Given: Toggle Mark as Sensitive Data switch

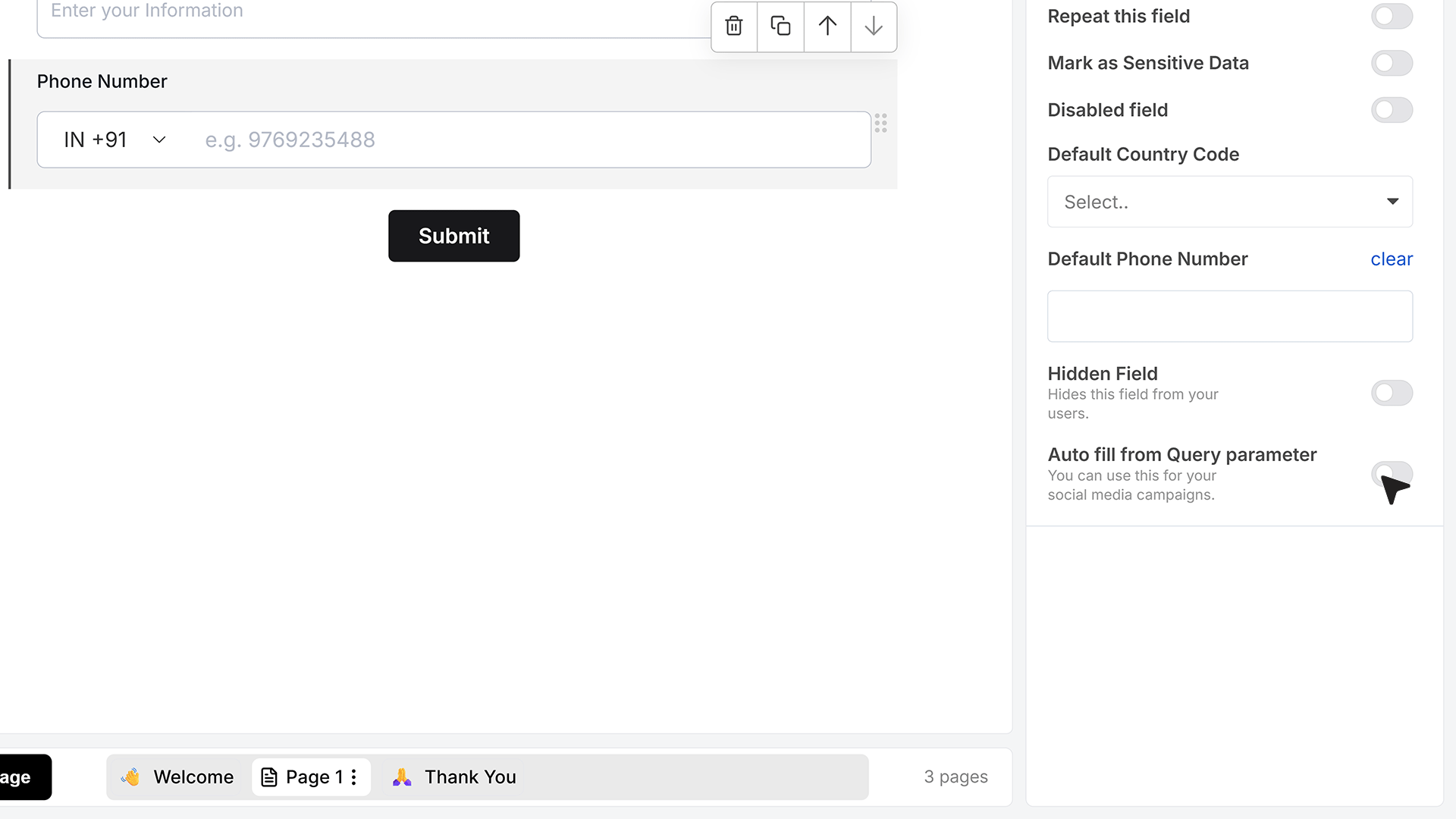Looking at the screenshot, I should [1392, 63].
